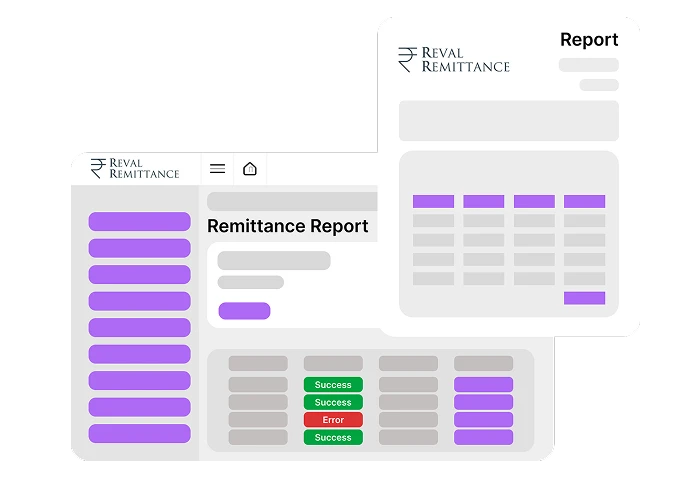Click the Remittance Report heading
This screenshot has width=677, height=478.
click(288, 226)
